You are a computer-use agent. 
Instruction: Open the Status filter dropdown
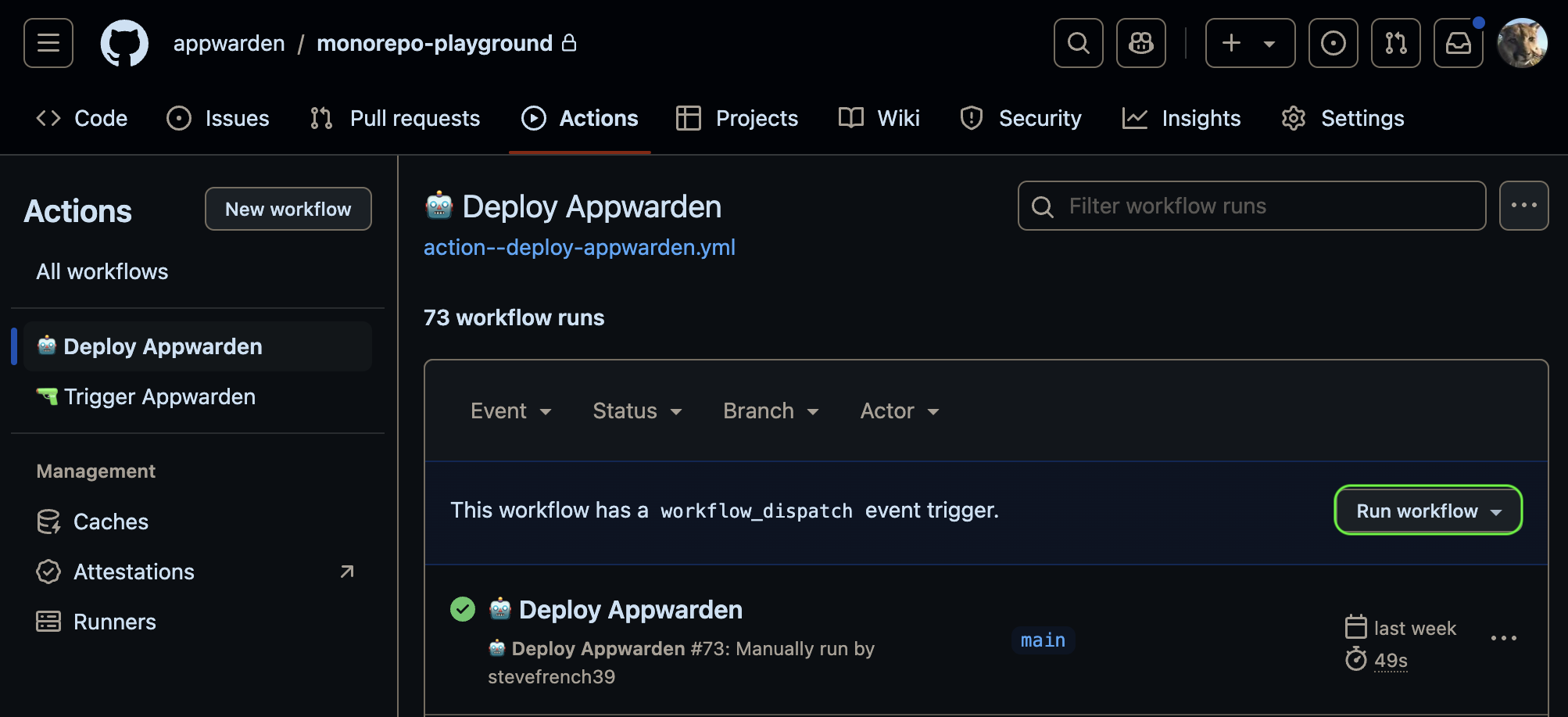click(x=636, y=410)
